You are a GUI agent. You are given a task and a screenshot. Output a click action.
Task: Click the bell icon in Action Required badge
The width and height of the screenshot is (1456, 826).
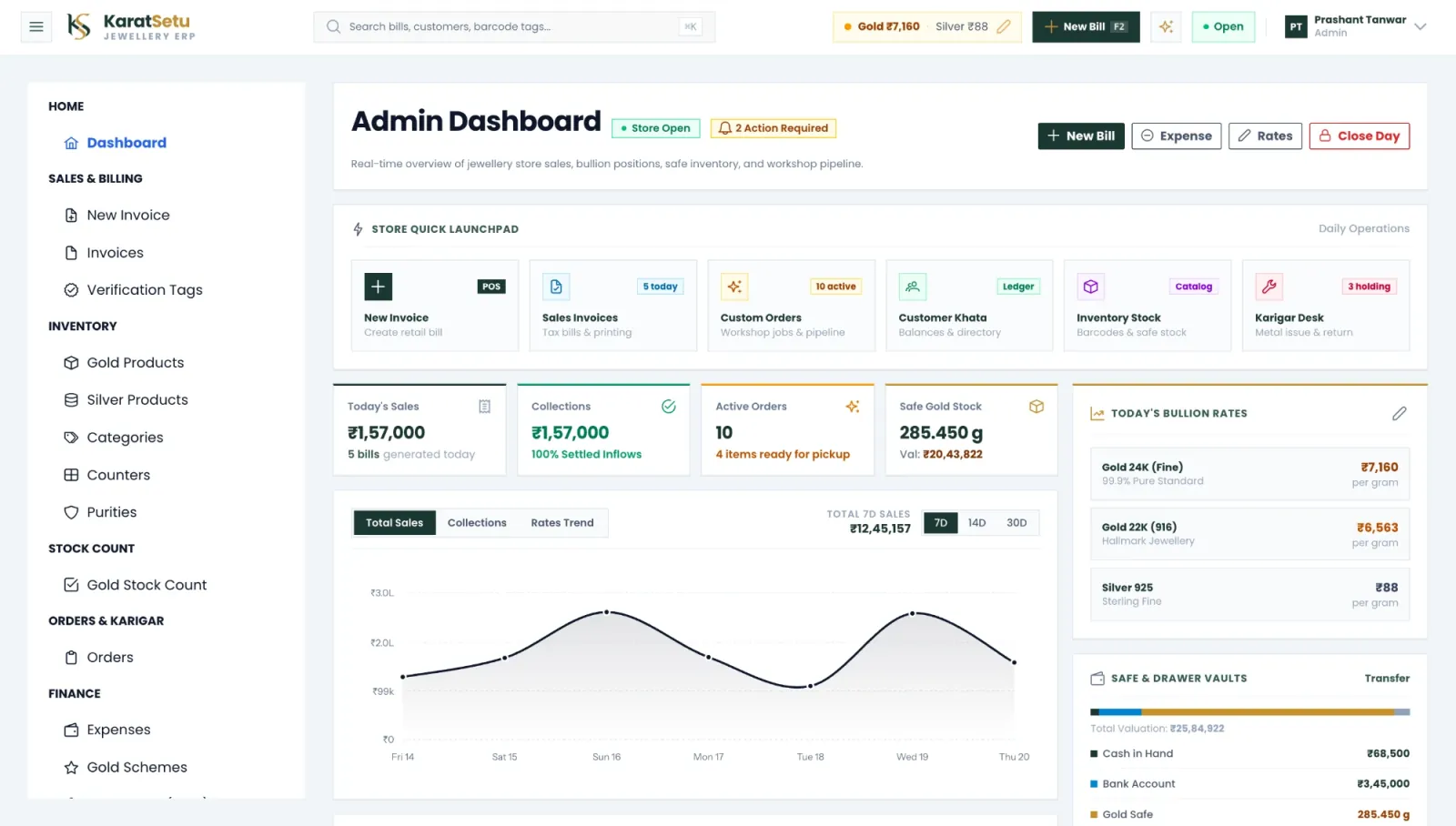(x=725, y=128)
